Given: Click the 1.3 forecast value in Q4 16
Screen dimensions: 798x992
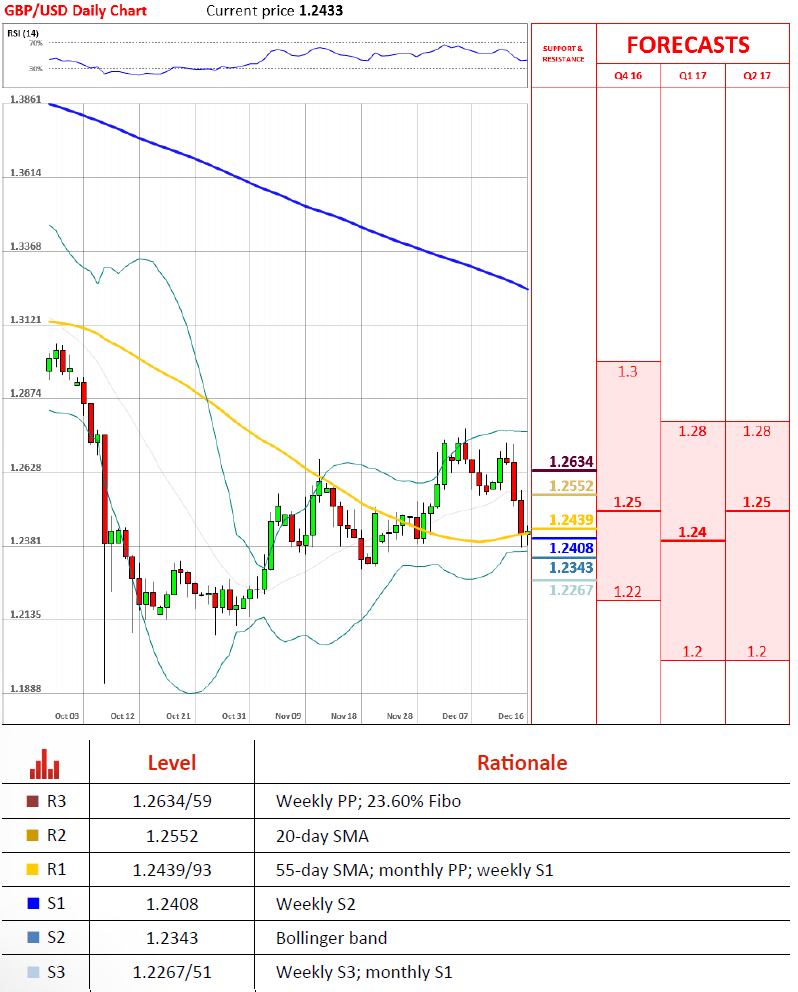Looking at the screenshot, I should click(x=627, y=372).
